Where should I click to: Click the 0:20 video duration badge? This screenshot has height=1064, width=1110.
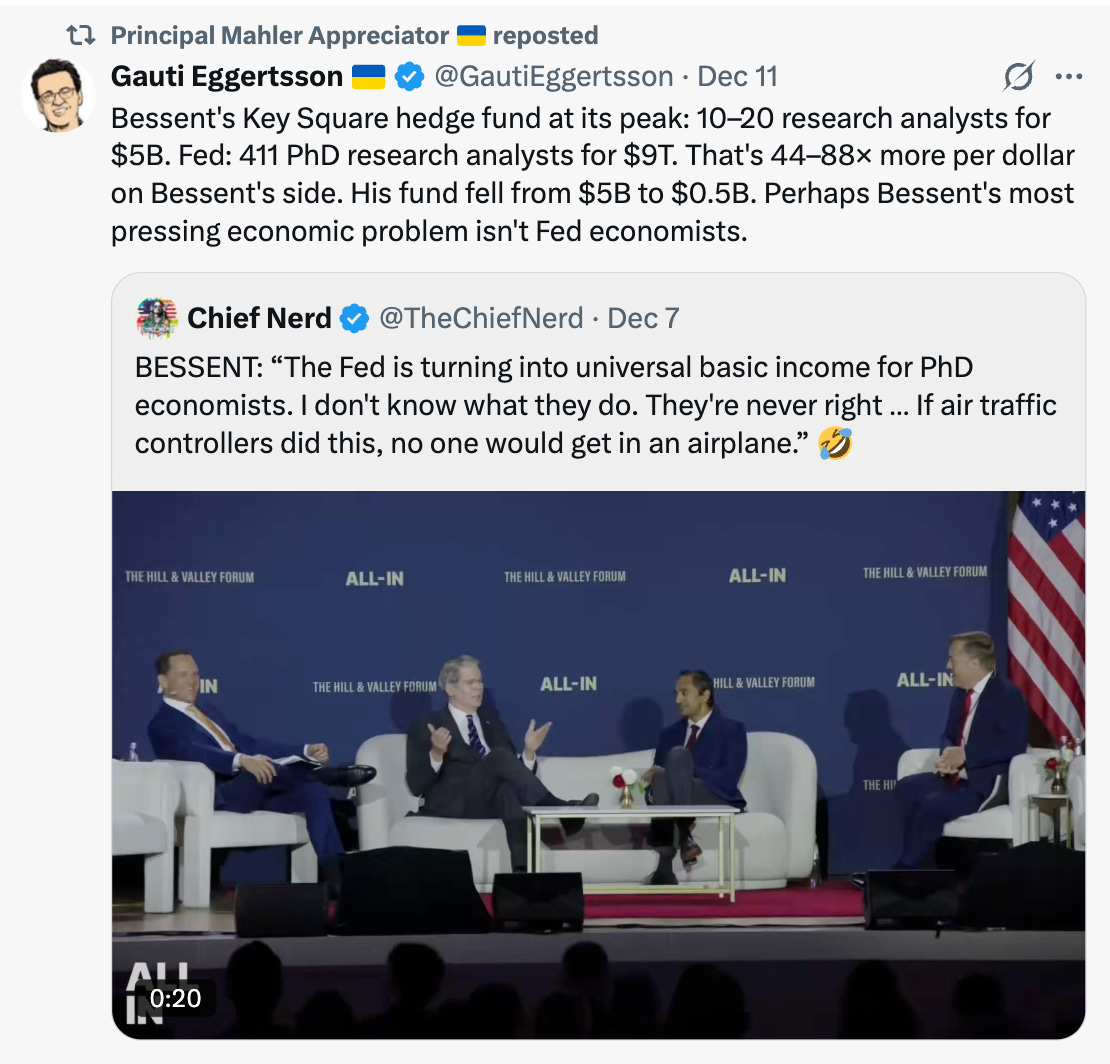coord(175,998)
